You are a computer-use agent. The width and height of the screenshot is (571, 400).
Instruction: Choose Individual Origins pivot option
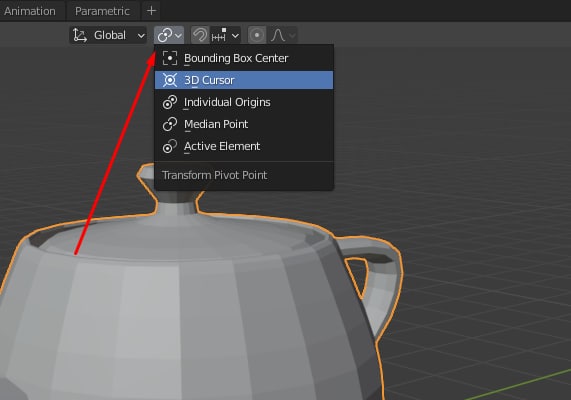pos(244,102)
